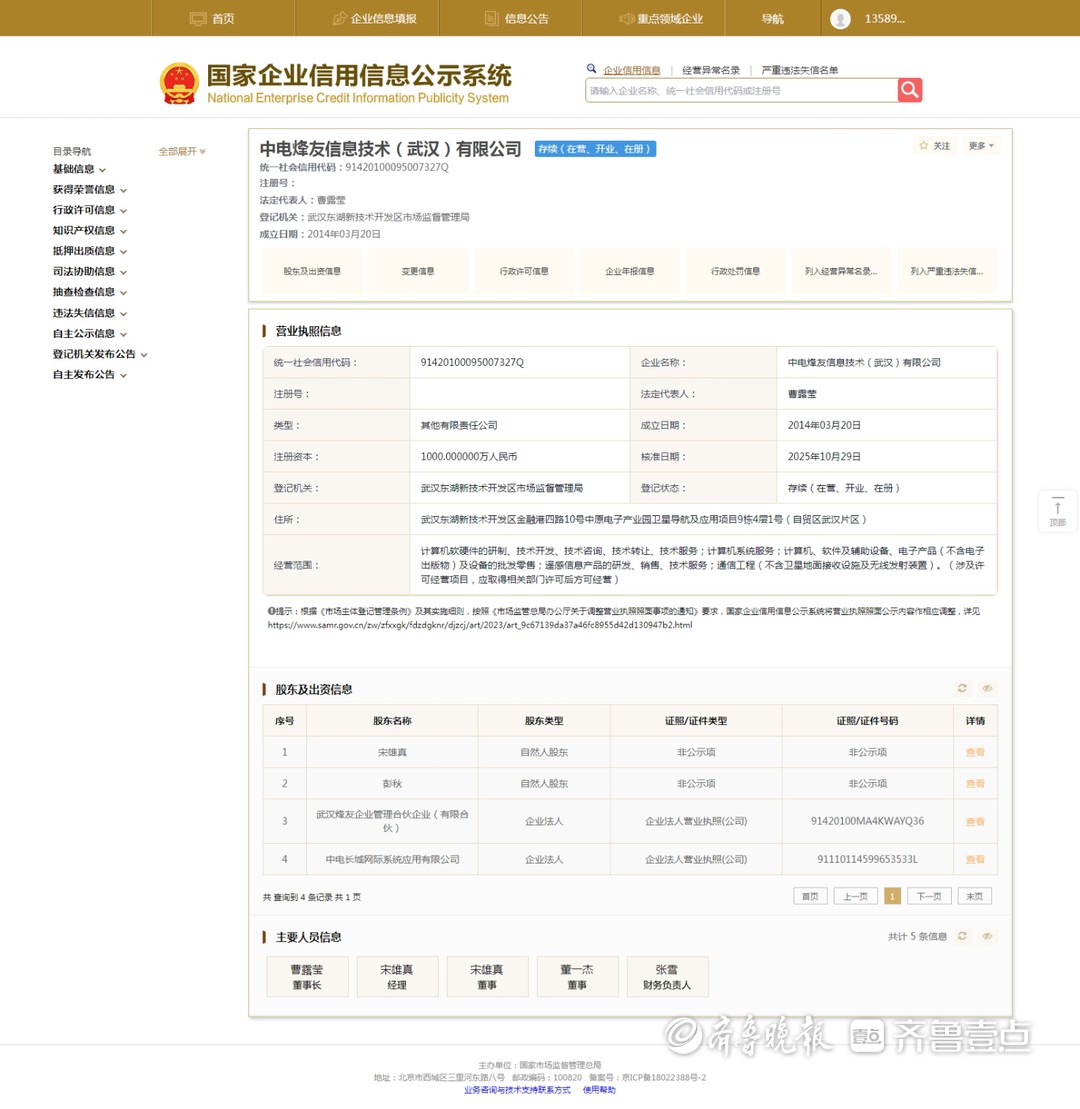Image resolution: width=1080 pixels, height=1109 pixels.
Task: Toggle visibility eye in 股东及出资信息 header
Action: click(987, 688)
